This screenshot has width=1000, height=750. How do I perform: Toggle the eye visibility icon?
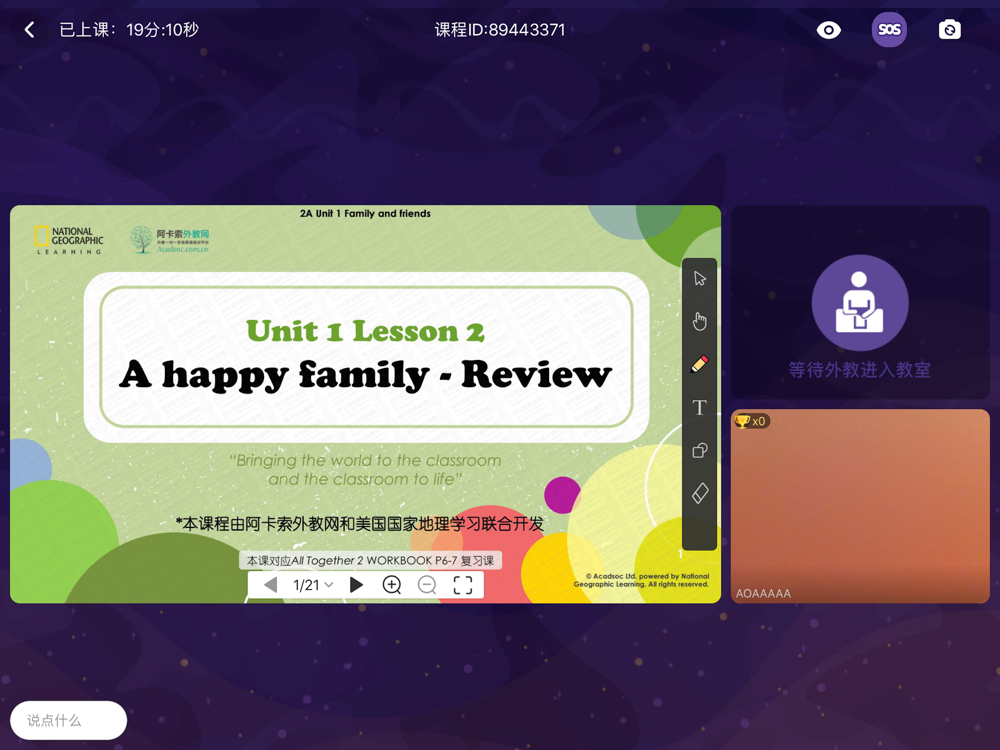tap(828, 29)
